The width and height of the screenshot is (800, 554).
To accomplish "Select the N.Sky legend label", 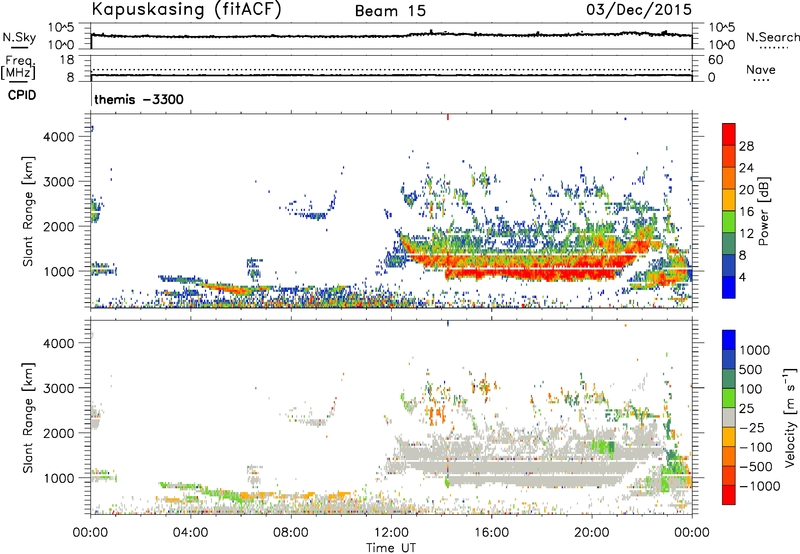I will click(x=19, y=37).
